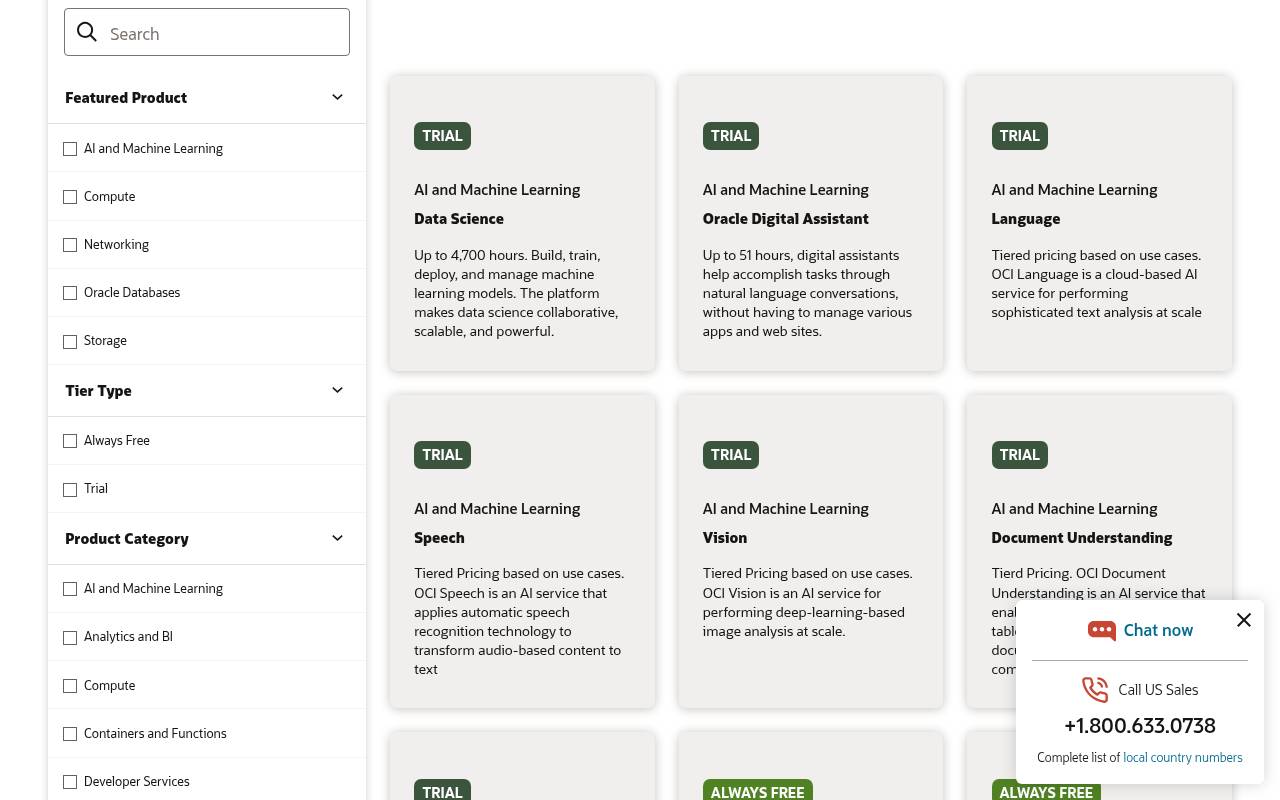Collapse the Featured Product section chevron
Viewport: 1280px width, 800px height.
tap(337, 97)
